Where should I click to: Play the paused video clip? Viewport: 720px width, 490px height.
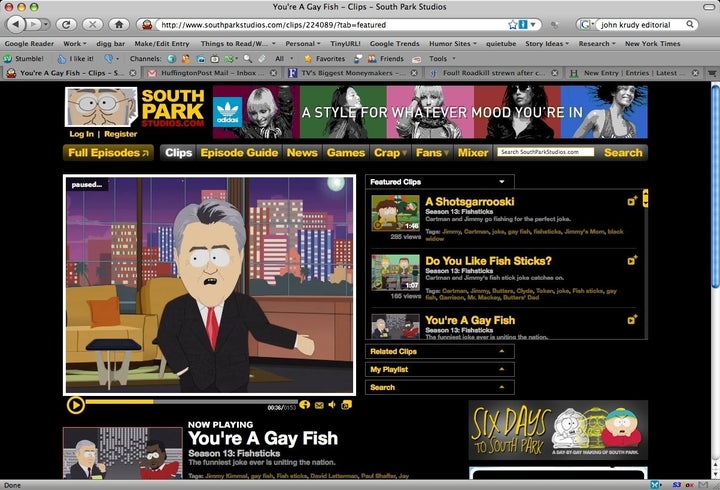point(76,405)
